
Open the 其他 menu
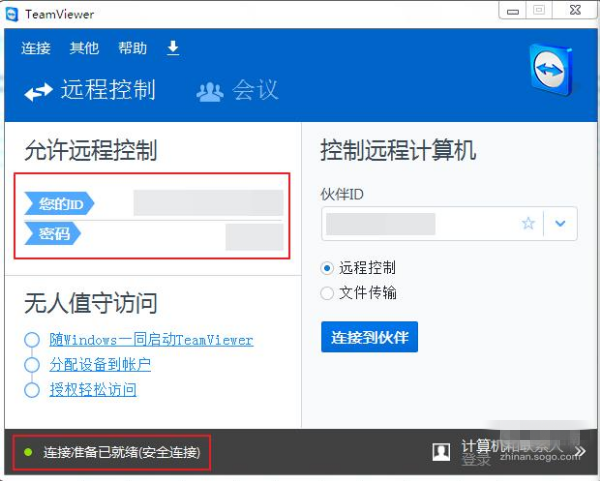[x=84, y=48]
